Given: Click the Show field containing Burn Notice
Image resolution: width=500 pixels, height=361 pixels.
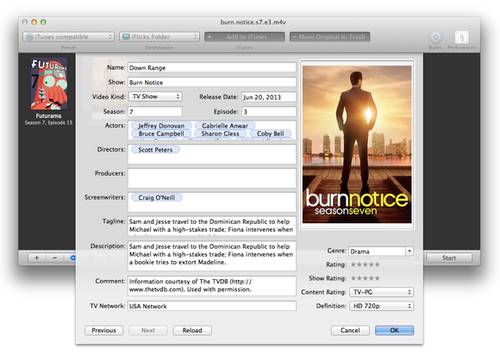Looking at the screenshot, I should point(212,82).
